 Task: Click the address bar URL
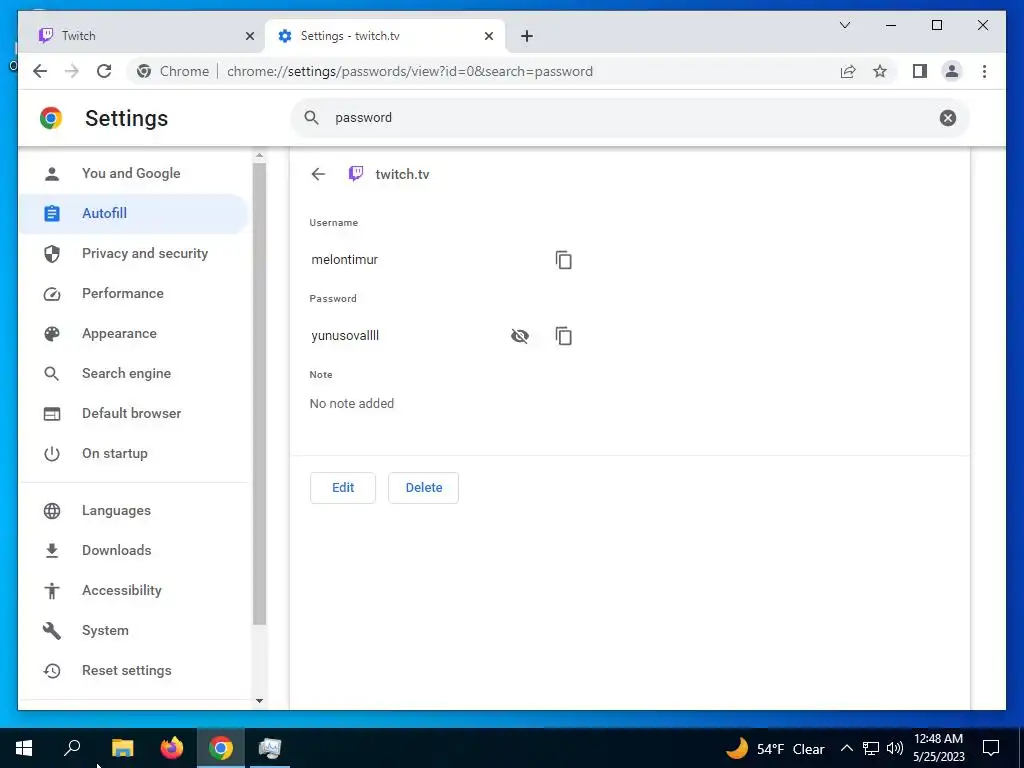[x=409, y=71]
